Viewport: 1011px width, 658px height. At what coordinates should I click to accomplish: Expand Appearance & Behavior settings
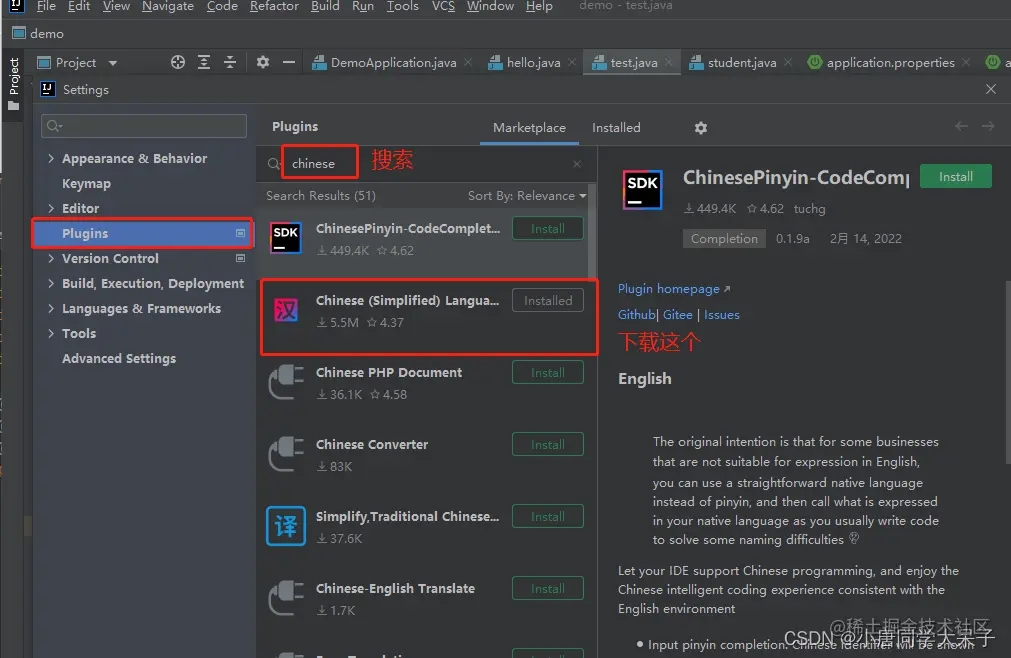pos(51,158)
